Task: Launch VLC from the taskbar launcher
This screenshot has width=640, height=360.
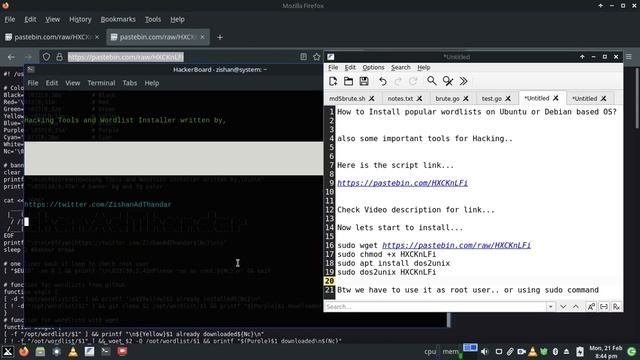Action: [x=73, y=351]
